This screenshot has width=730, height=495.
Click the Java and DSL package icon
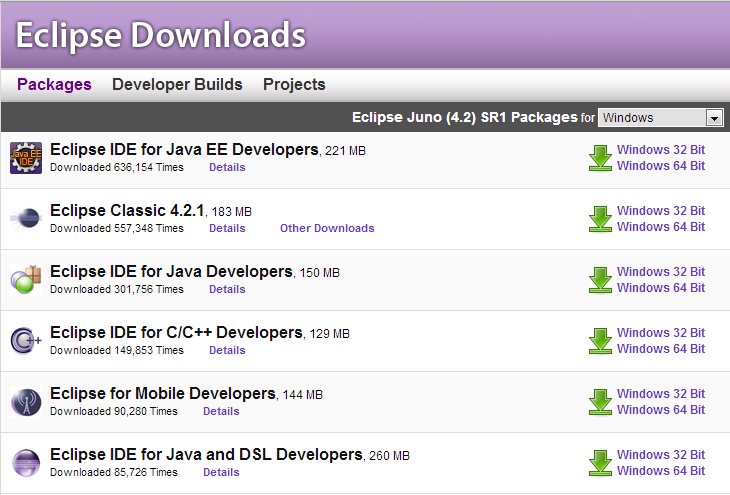point(25,463)
